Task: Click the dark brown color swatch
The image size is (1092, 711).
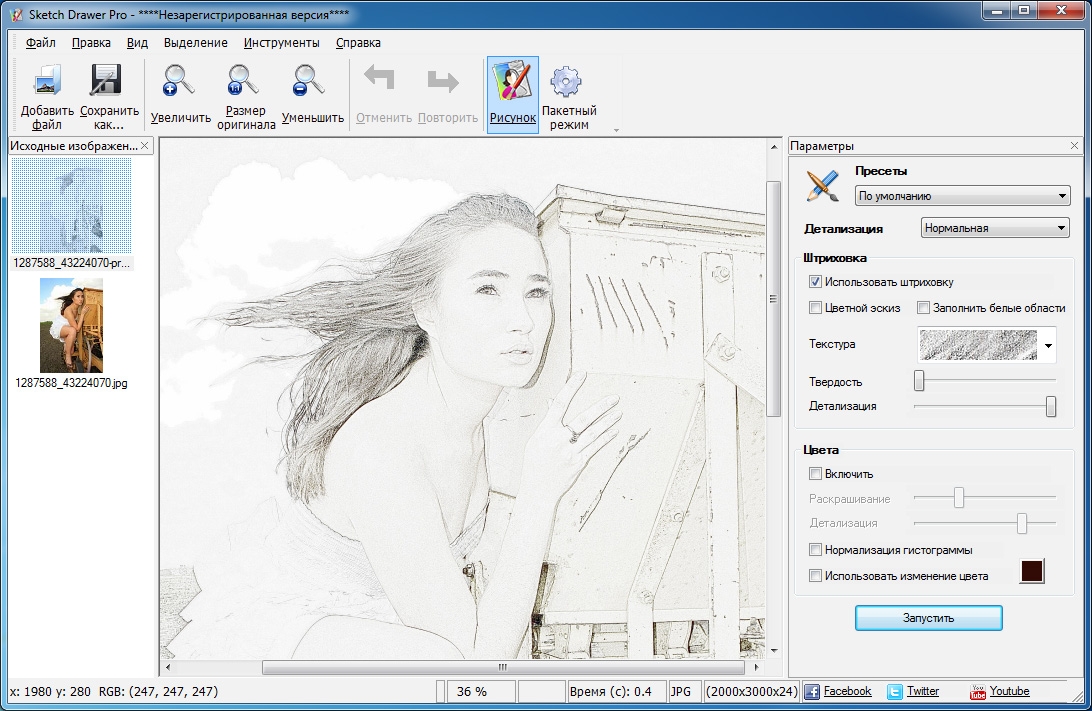Action: pyautogui.click(x=1031, y=571)
